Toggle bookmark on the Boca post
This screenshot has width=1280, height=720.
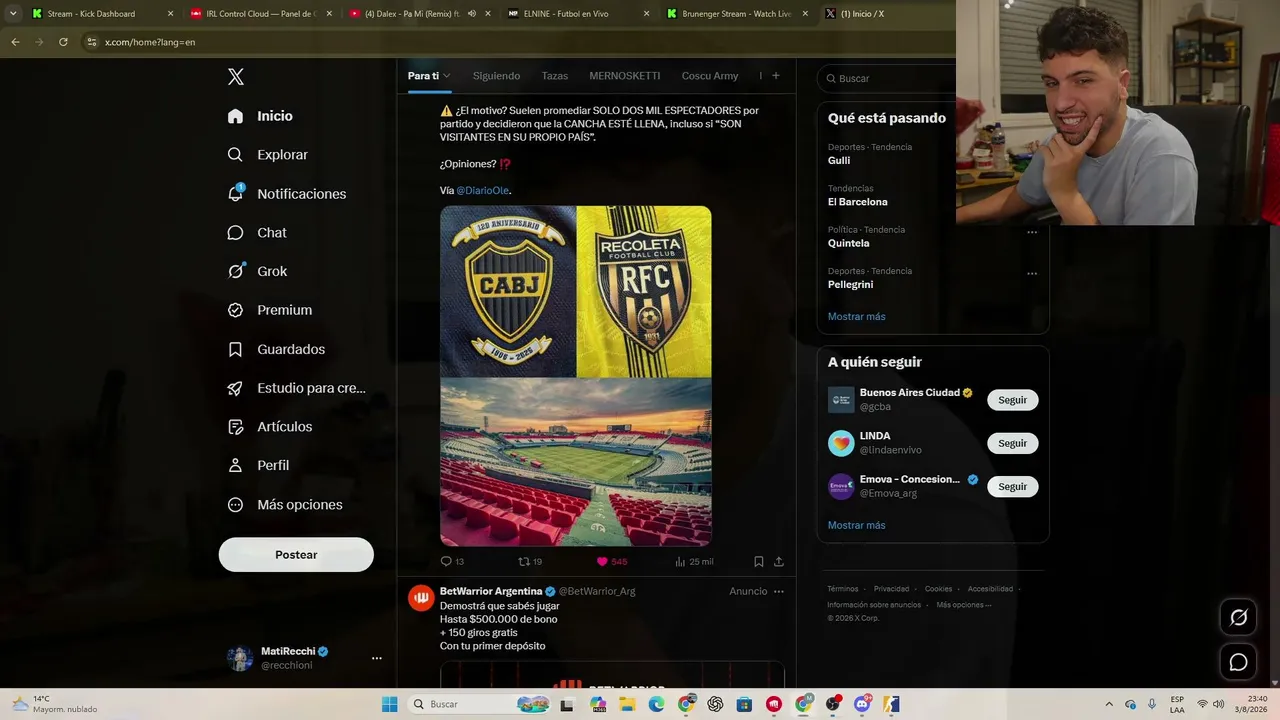759,562
